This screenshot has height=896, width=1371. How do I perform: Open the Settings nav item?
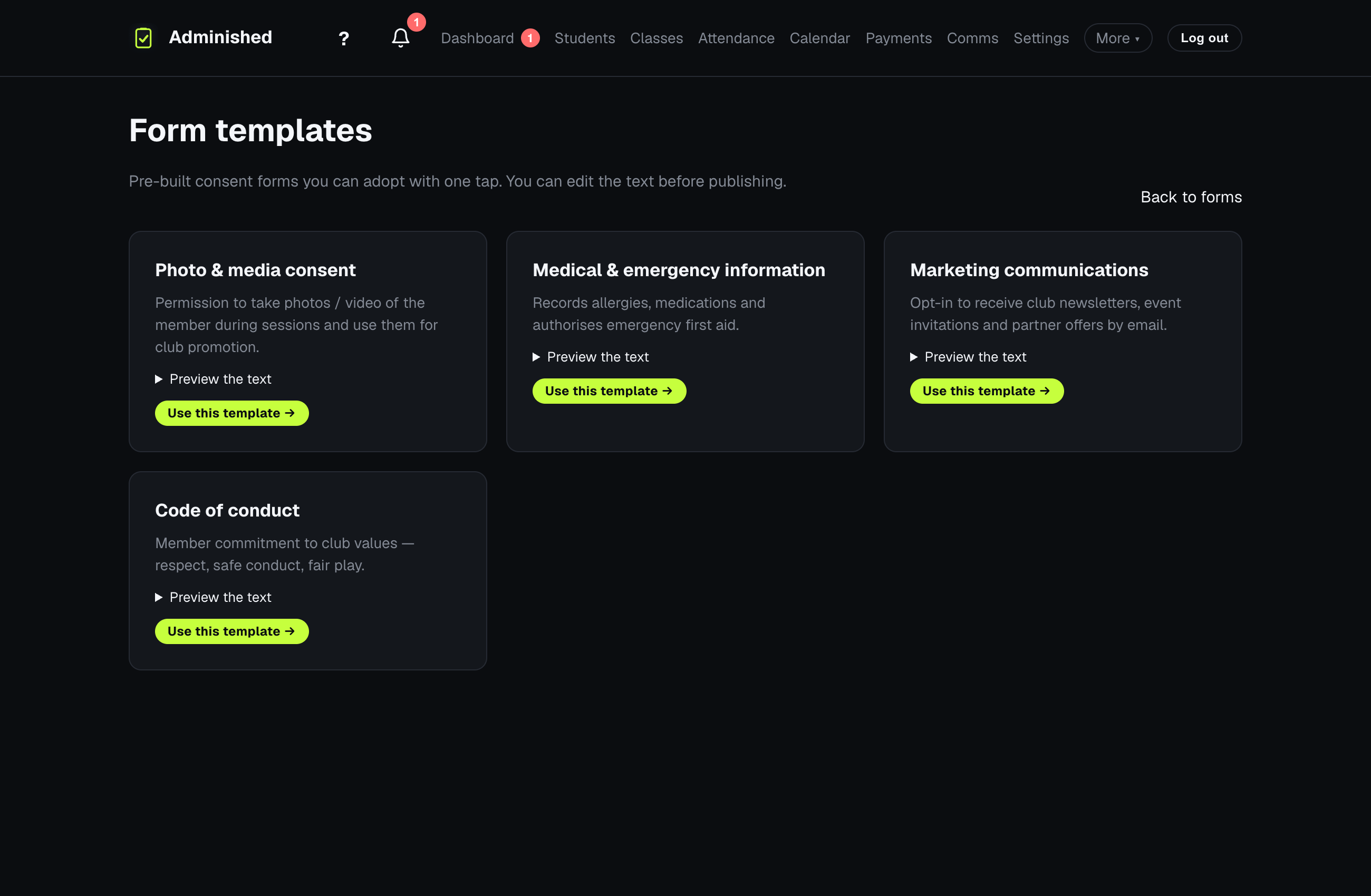(x=1041, y=38)
